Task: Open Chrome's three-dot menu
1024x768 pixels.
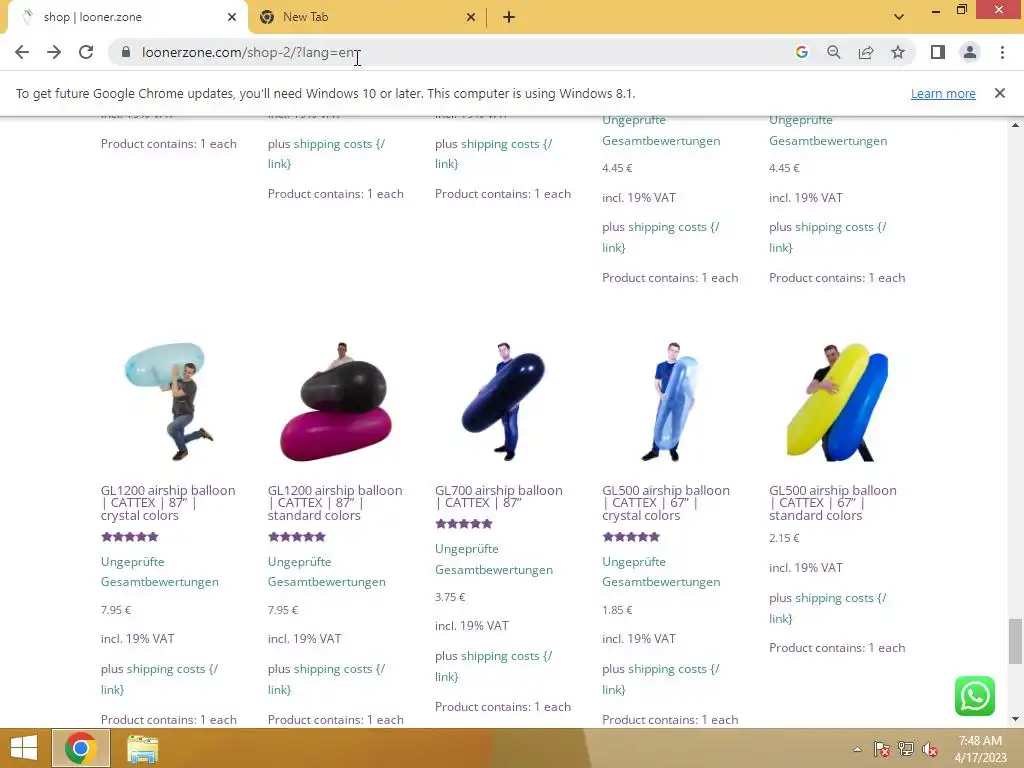Action: [x=1002, y=52]
